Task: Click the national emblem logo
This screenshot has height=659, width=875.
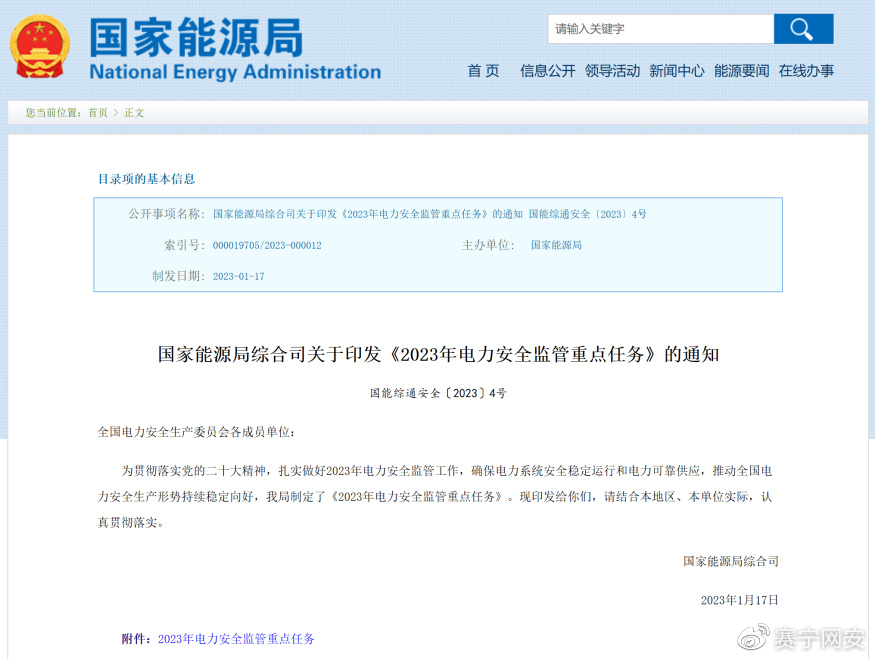Action: (40, 47)
